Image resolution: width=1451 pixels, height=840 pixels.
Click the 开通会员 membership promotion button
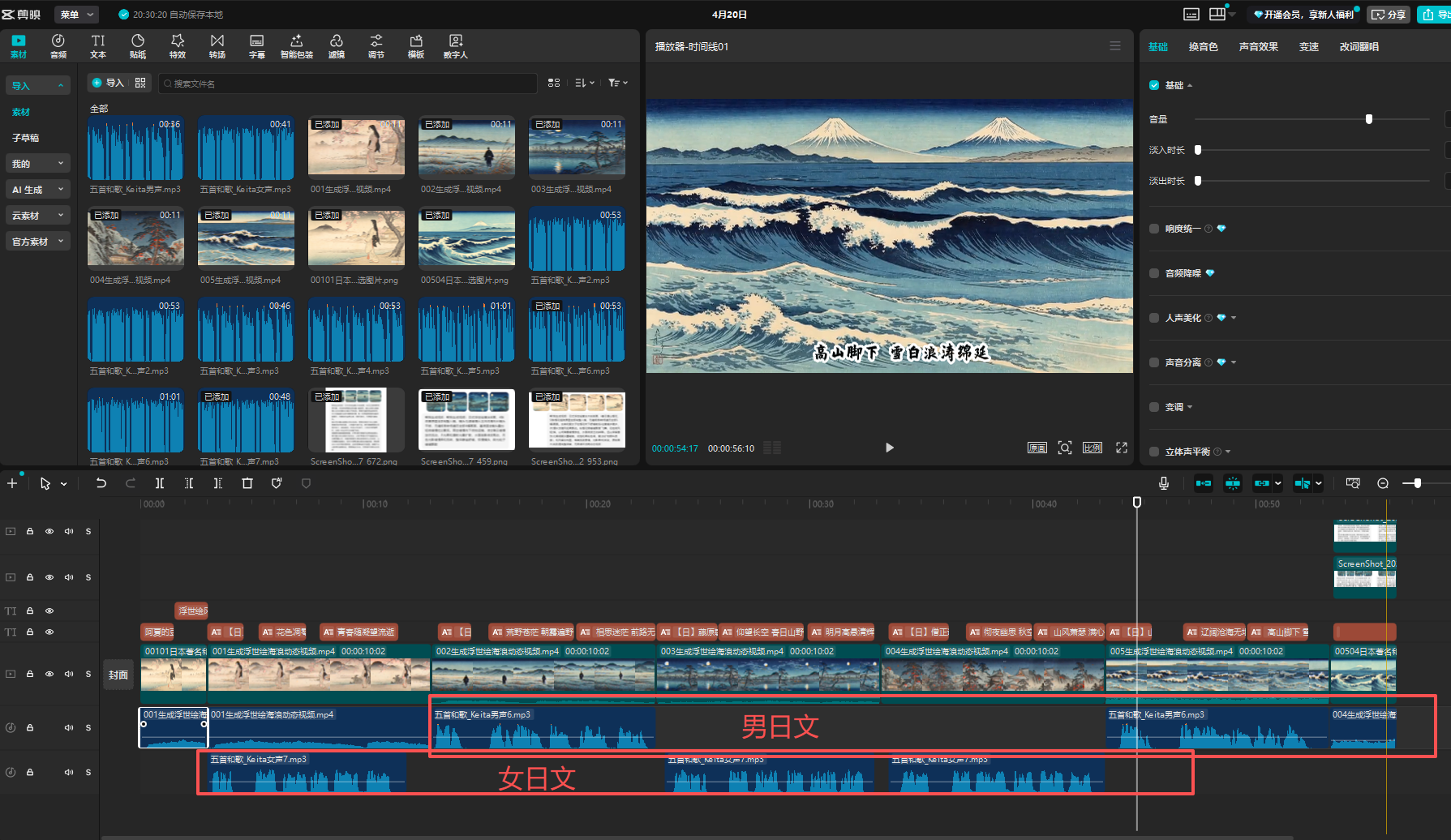[1304, 15]
